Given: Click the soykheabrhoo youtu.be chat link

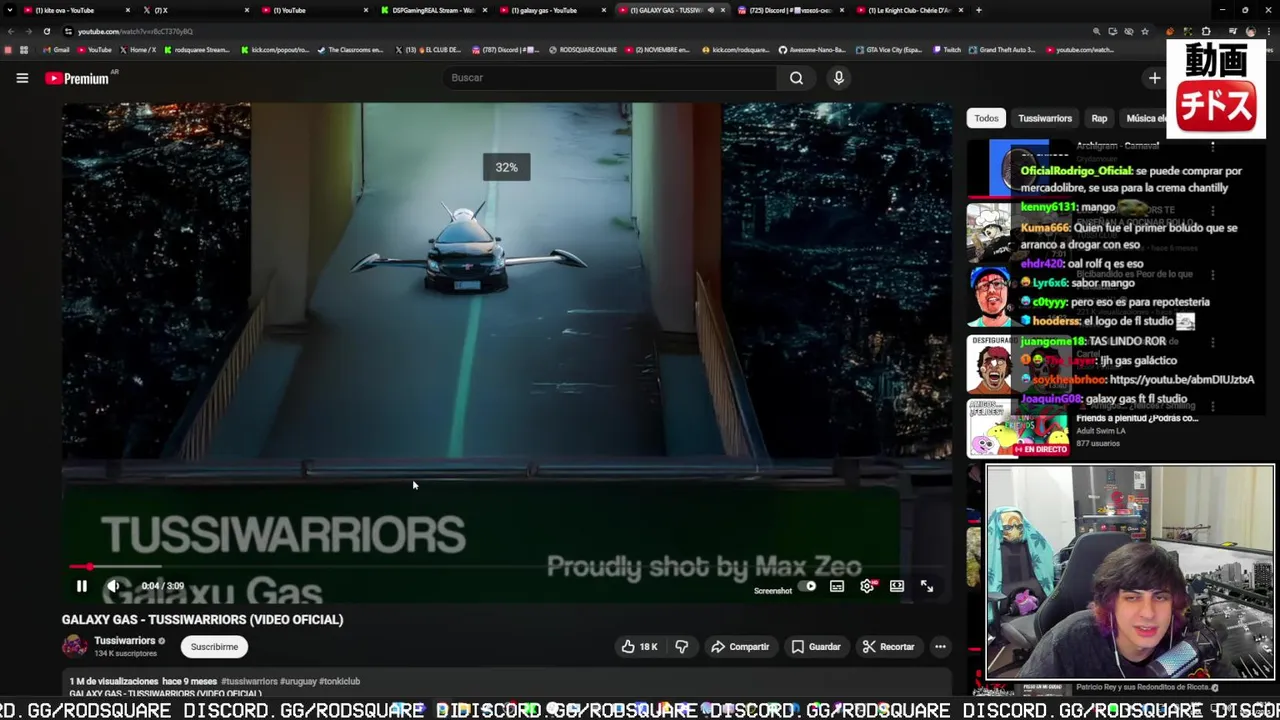Looking at the screenshot, I should click(x=1181, y=380).
